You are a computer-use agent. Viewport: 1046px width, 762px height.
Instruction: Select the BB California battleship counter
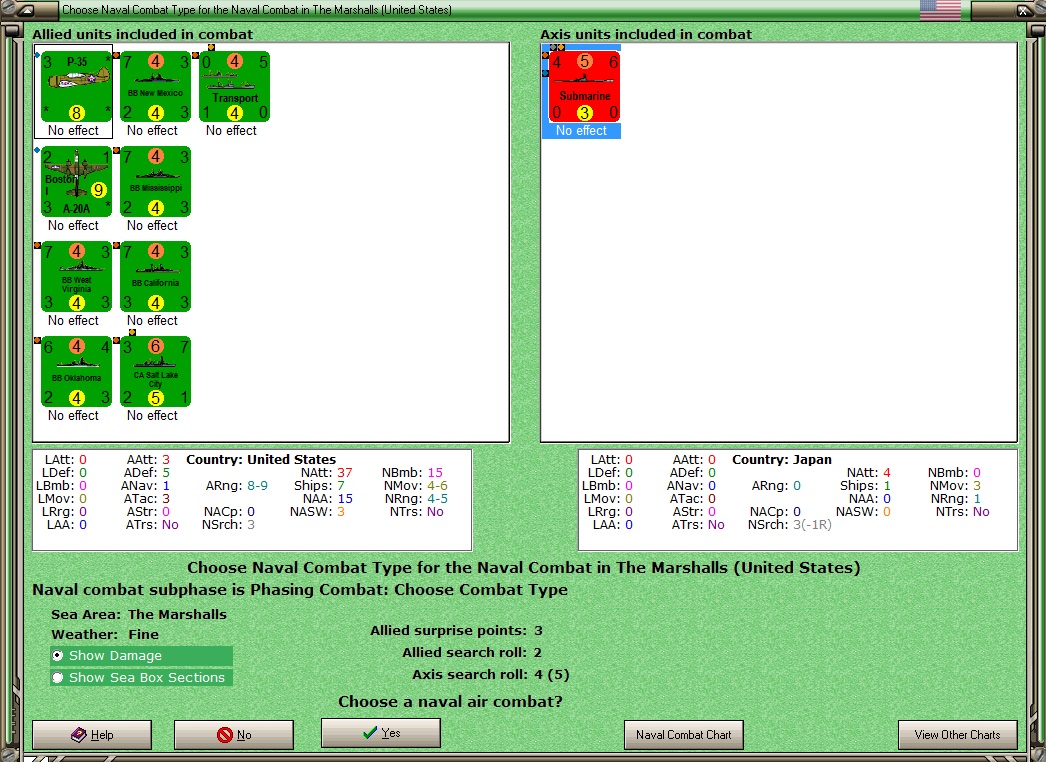pyautogui.click(x=155, y=276)
